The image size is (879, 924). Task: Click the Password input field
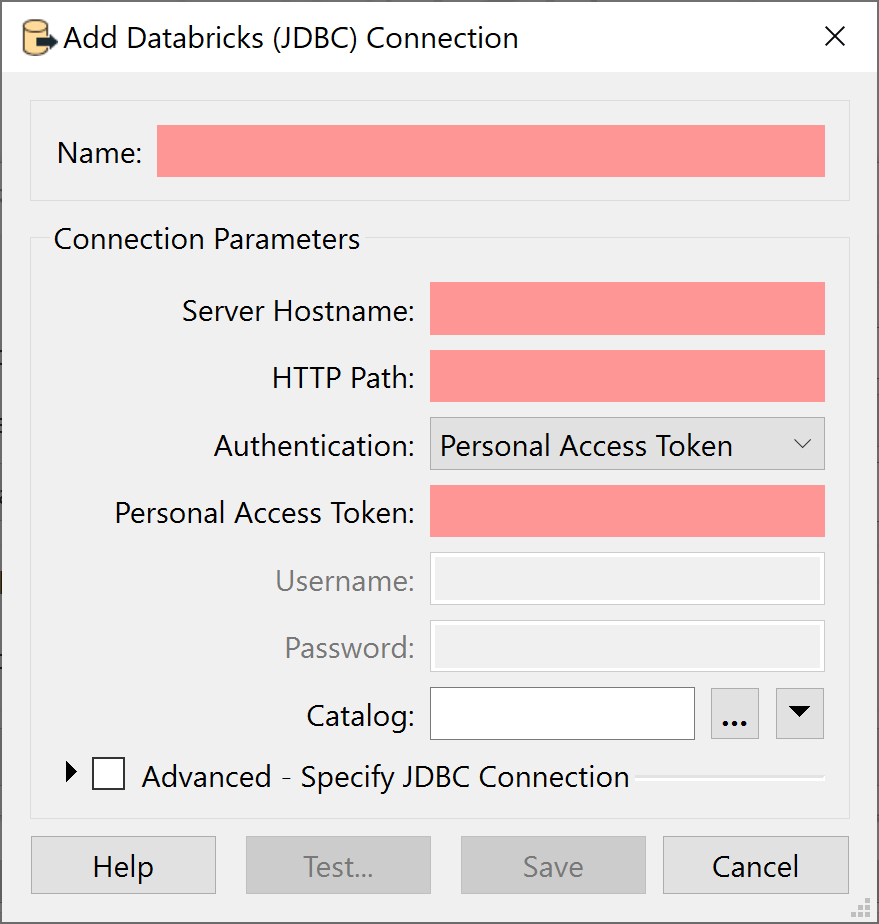pos(627,646)
